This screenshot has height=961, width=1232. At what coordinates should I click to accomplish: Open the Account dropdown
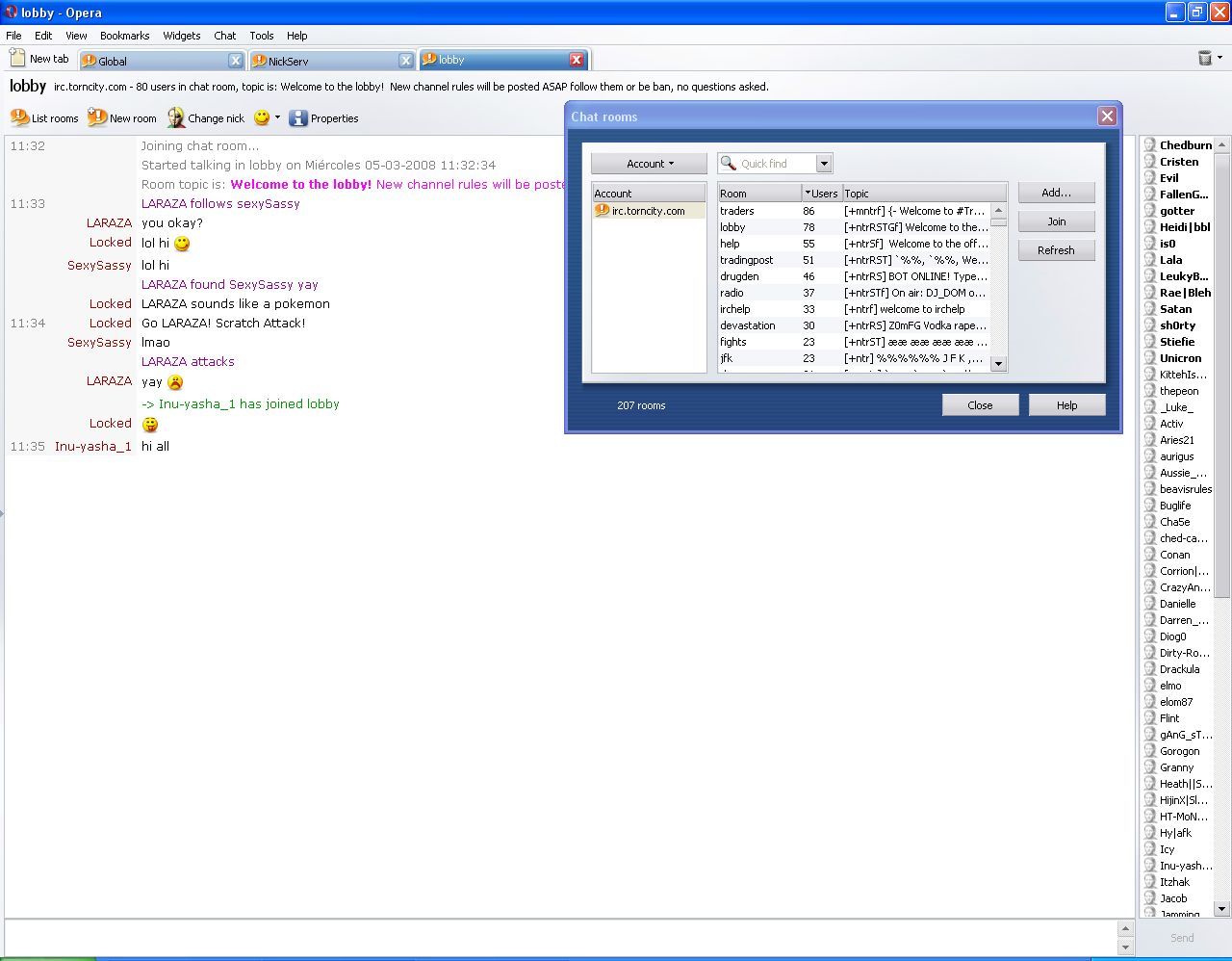648,163
